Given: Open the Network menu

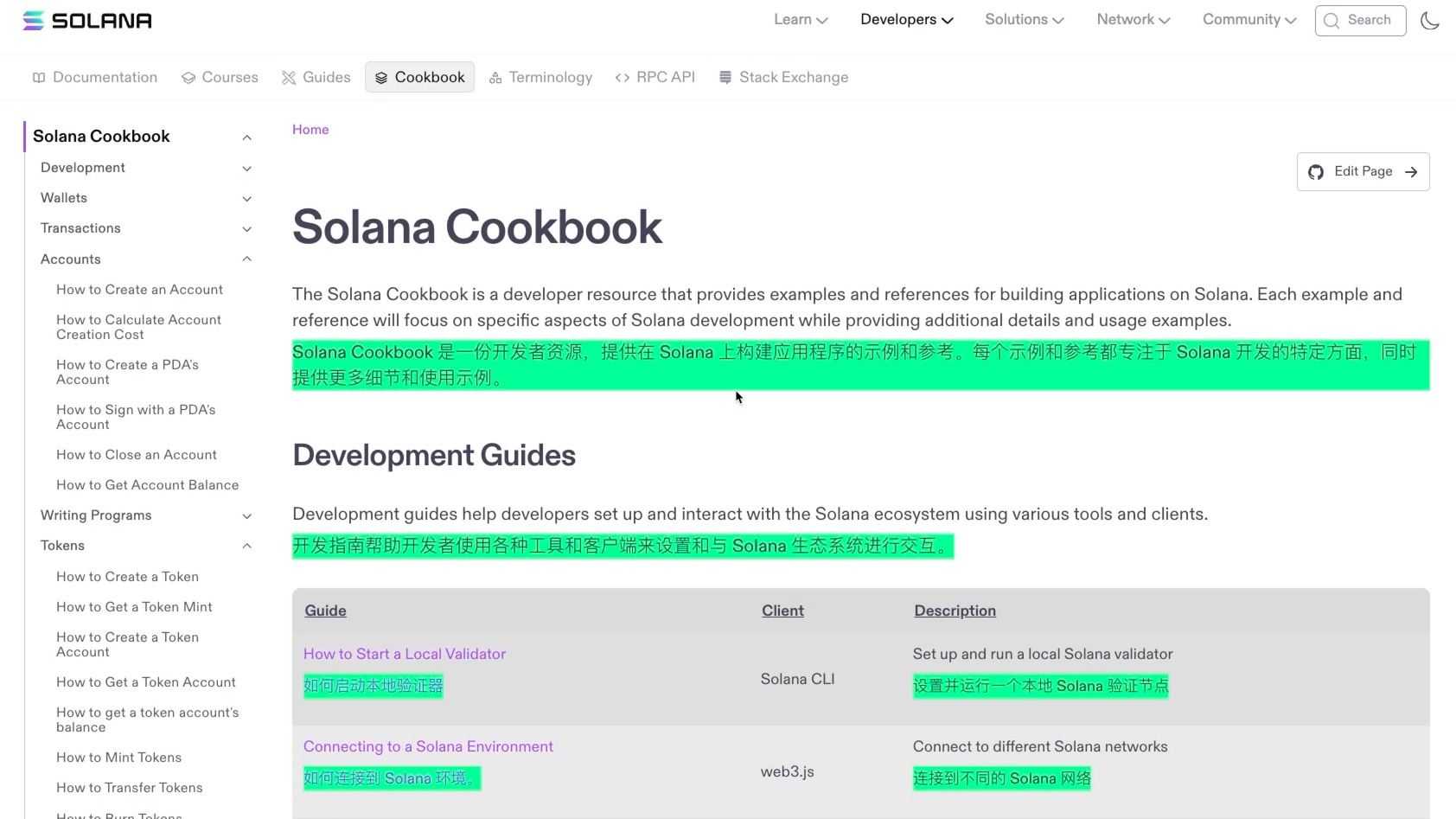Looking at the screenshot, I should point(1133,19).
